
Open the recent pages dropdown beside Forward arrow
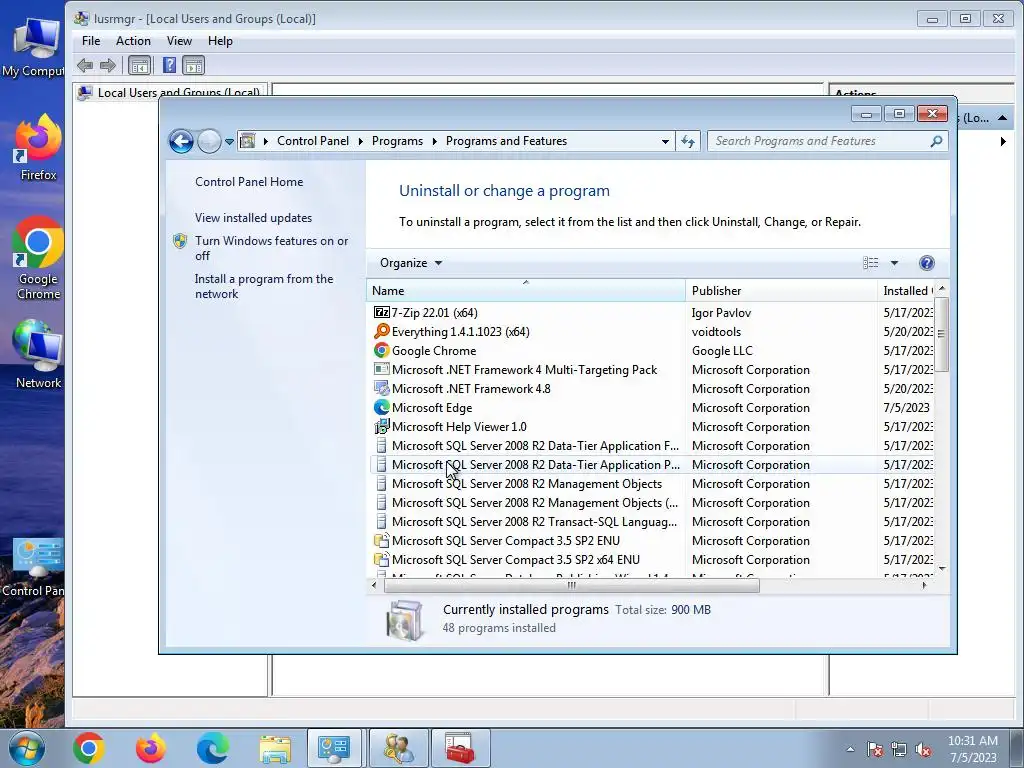click(229, 141)
